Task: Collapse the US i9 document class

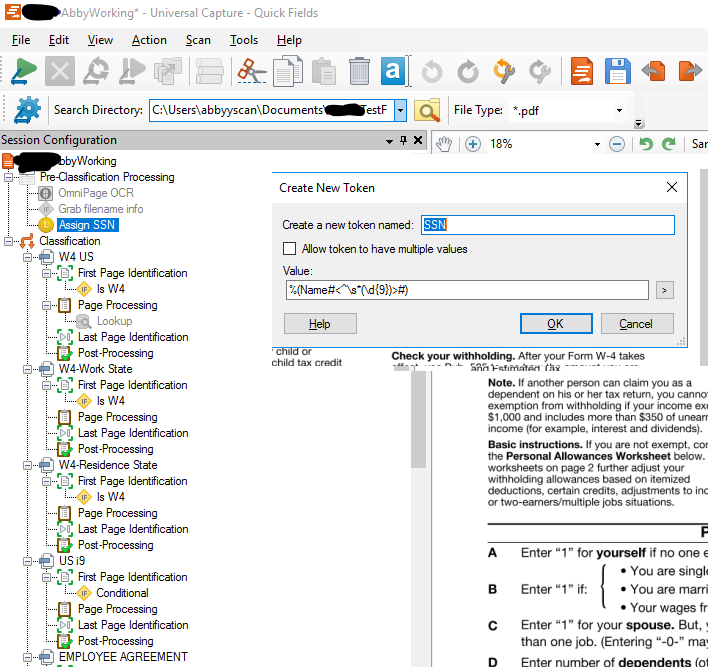Action: coord(28,561)
